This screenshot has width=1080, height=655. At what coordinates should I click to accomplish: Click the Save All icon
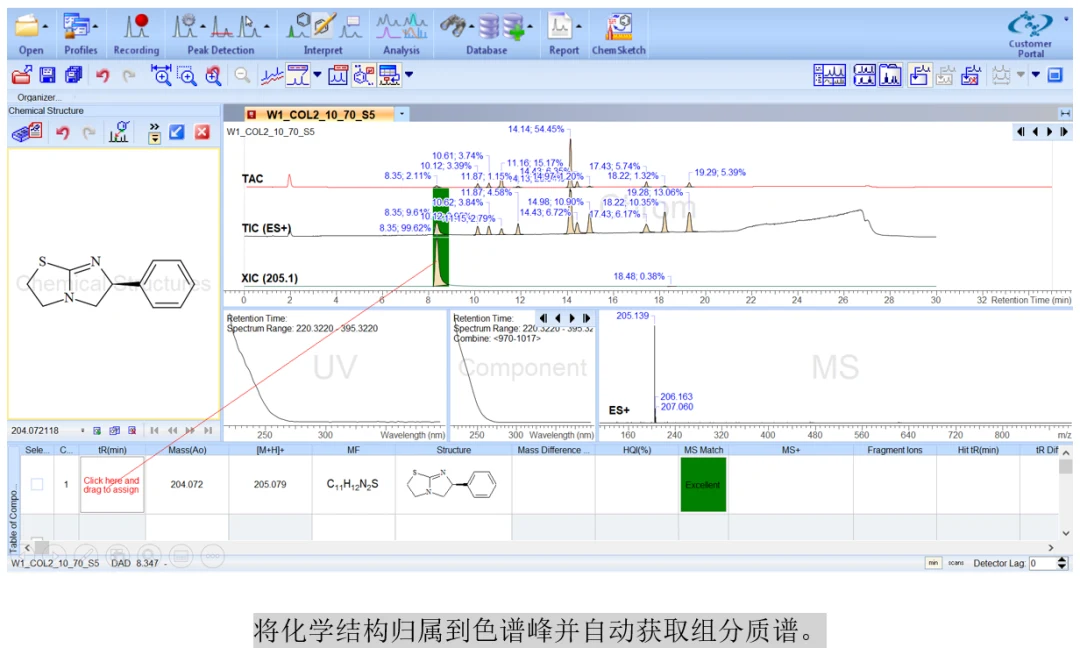tap(73, 75)
